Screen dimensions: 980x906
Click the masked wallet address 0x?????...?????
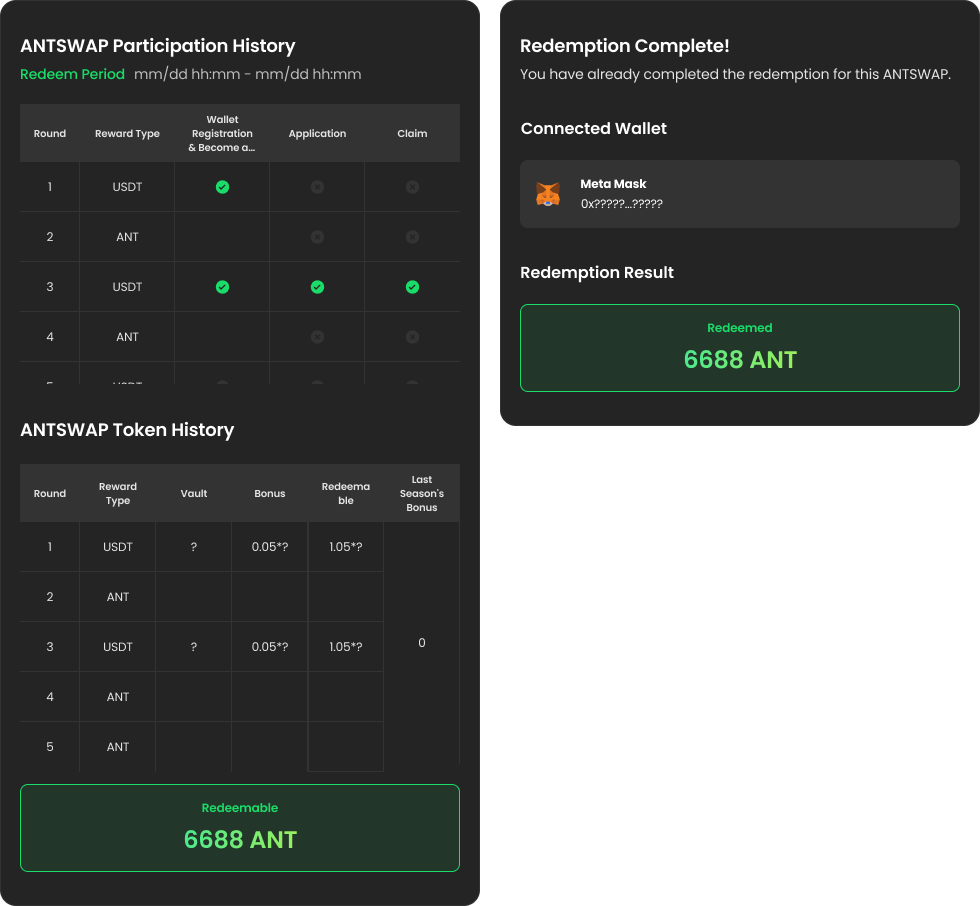pos(621,204)
